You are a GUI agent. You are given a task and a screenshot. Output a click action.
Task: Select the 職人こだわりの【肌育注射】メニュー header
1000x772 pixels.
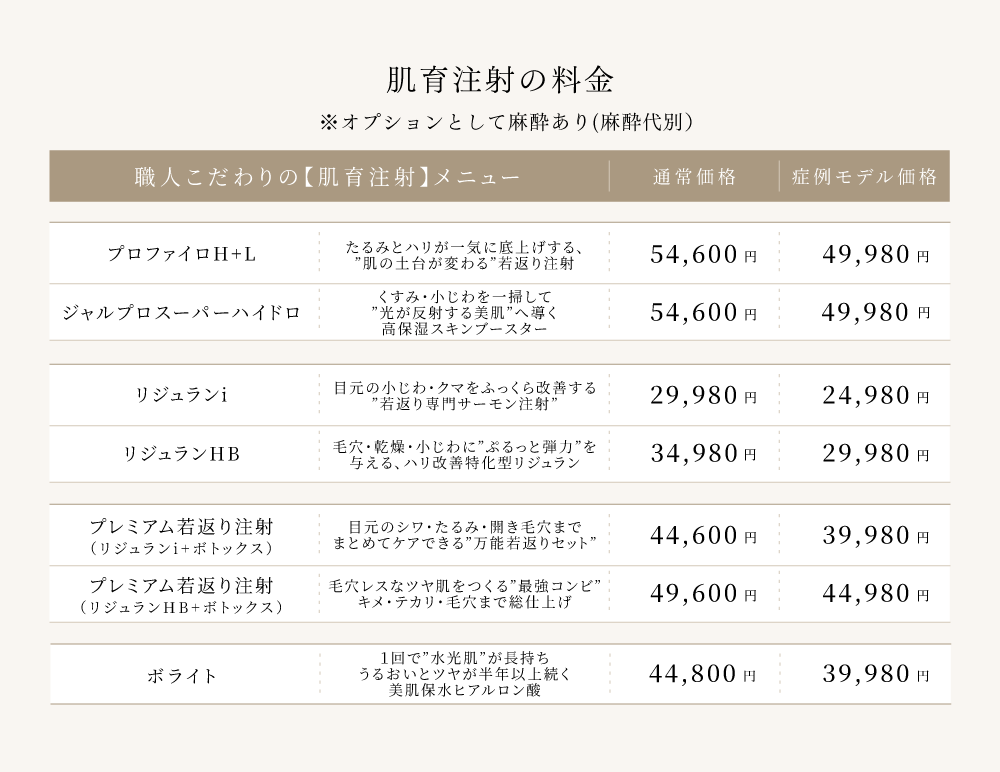coord(327,177)
